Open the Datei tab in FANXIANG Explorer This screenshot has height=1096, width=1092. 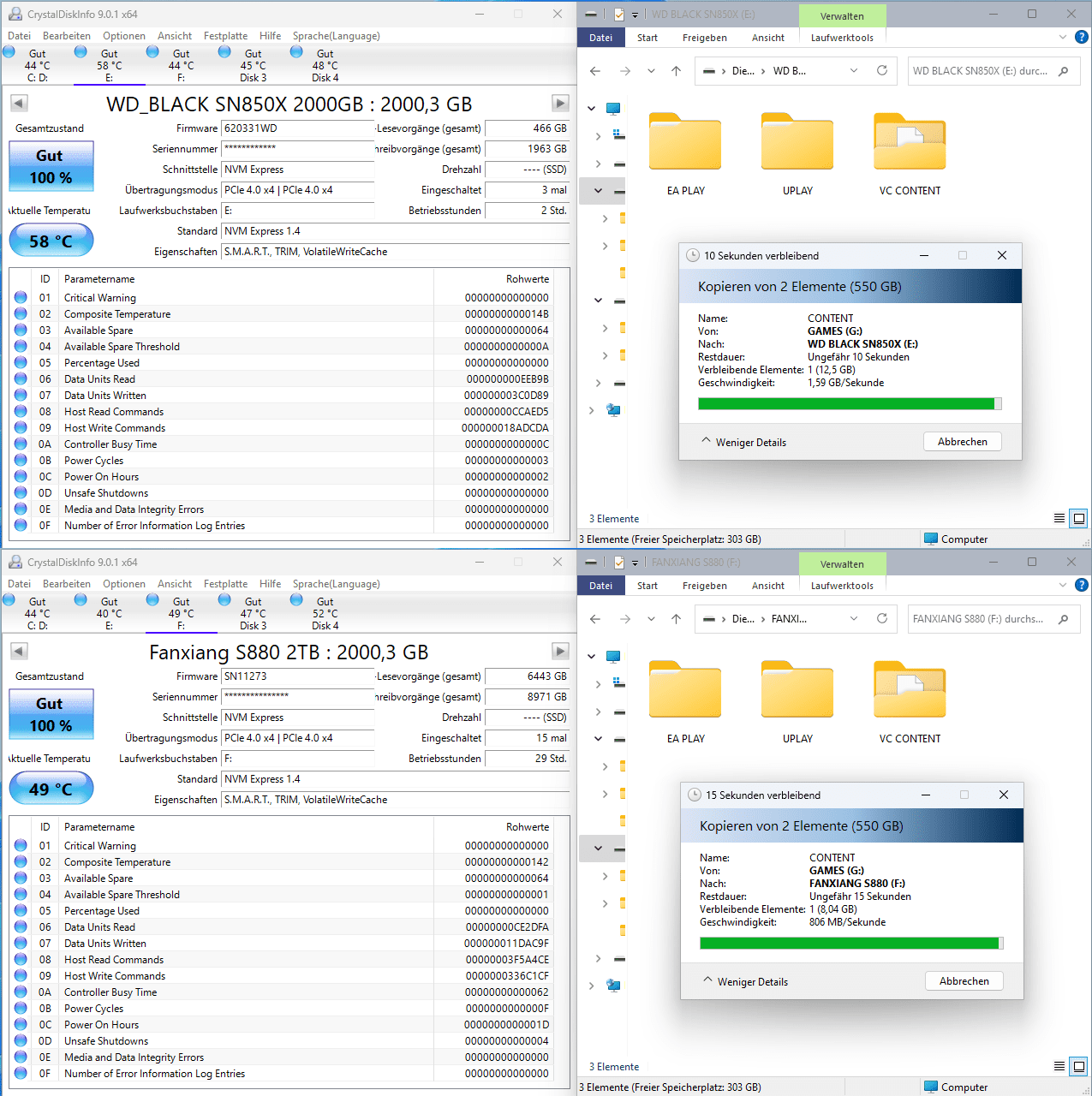click(x=601, y=586)
